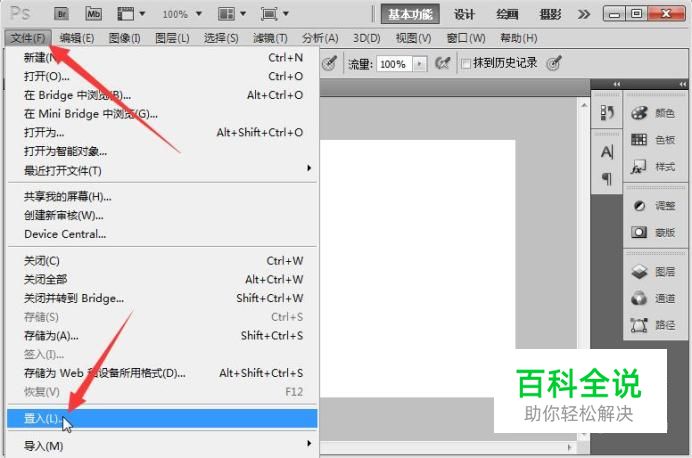Open Mini Bridge with the Mb icon

pyautogui.click(x=93, y=14)
